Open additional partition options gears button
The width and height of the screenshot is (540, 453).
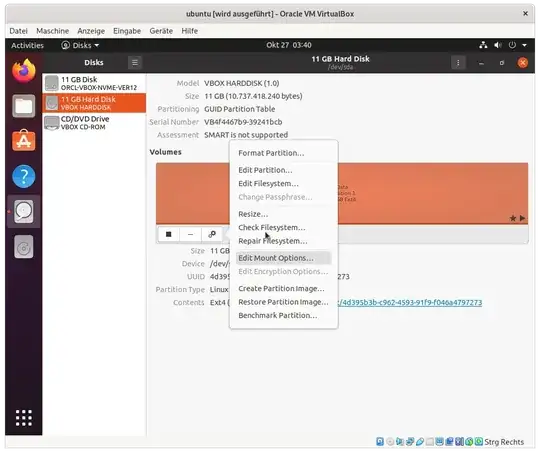(x=212, y=234)
